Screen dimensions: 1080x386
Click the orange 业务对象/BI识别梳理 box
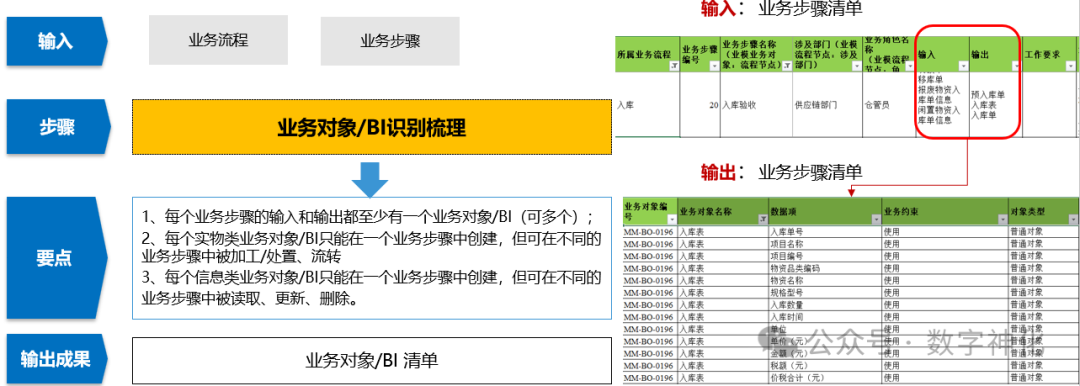(x=372, y=128)
